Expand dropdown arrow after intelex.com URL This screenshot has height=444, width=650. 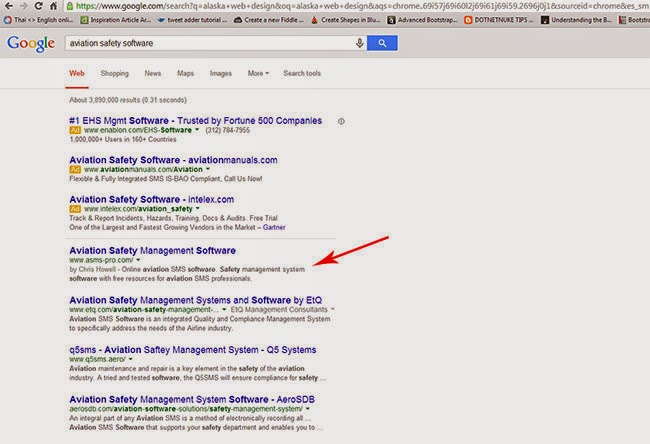pos(198,209)
